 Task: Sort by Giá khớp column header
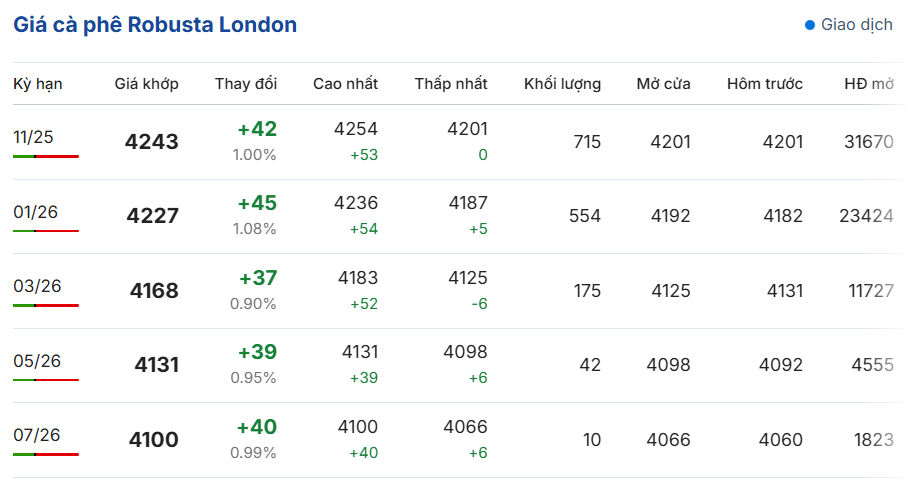[x=146, y=84]
